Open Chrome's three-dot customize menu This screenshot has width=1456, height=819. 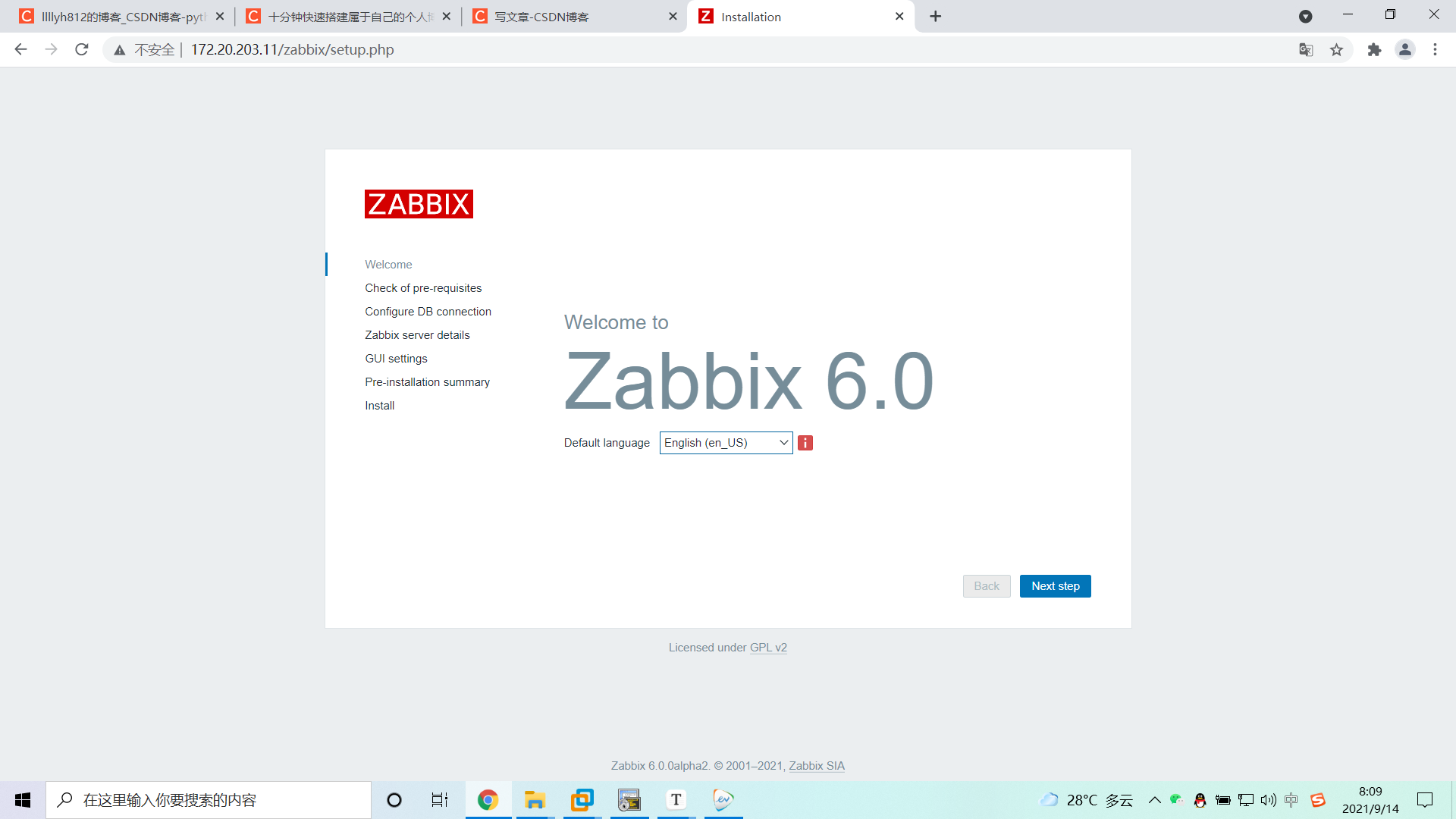click(x=1436, y=49)
